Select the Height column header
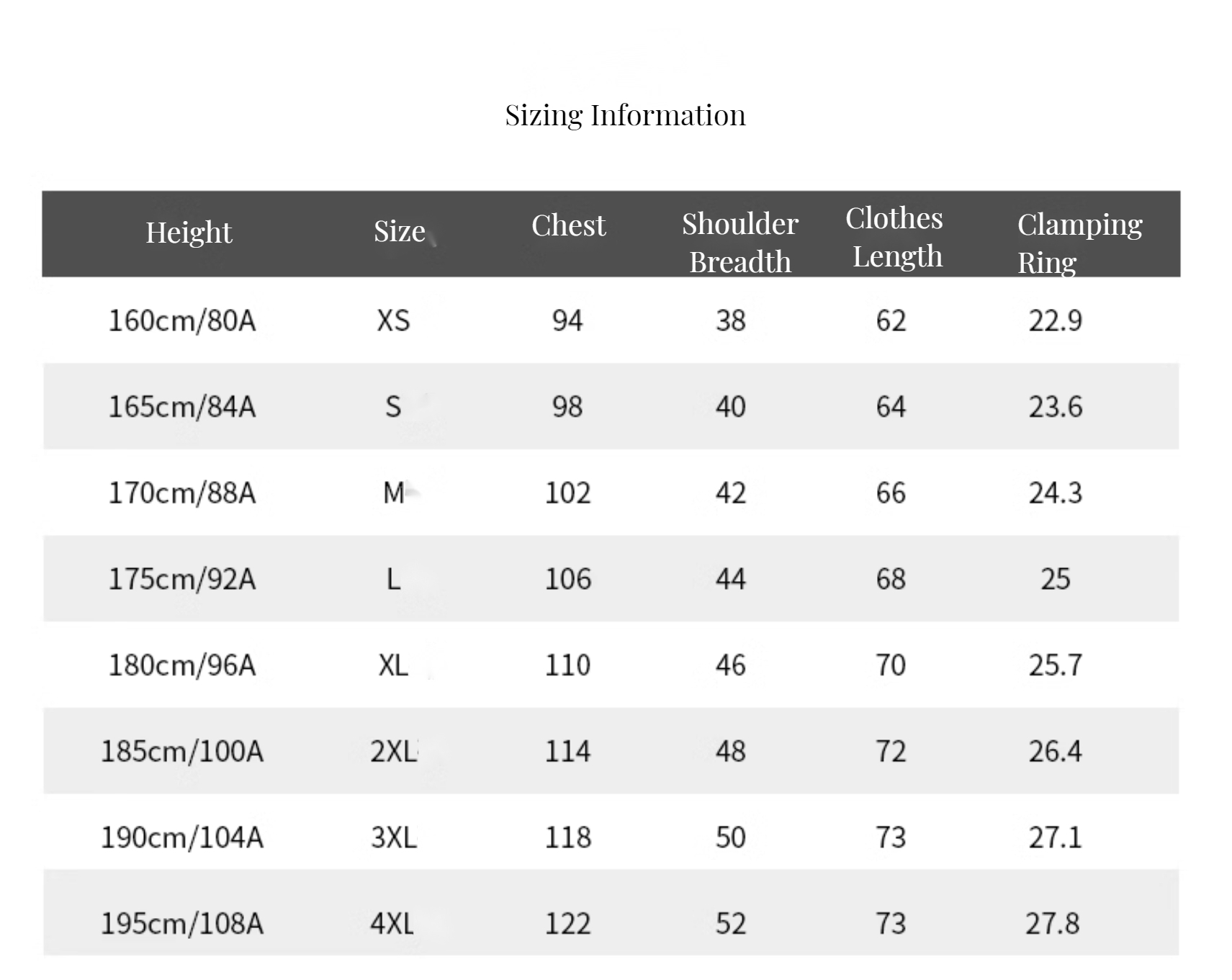The image size is (1232, 980). 189,233
